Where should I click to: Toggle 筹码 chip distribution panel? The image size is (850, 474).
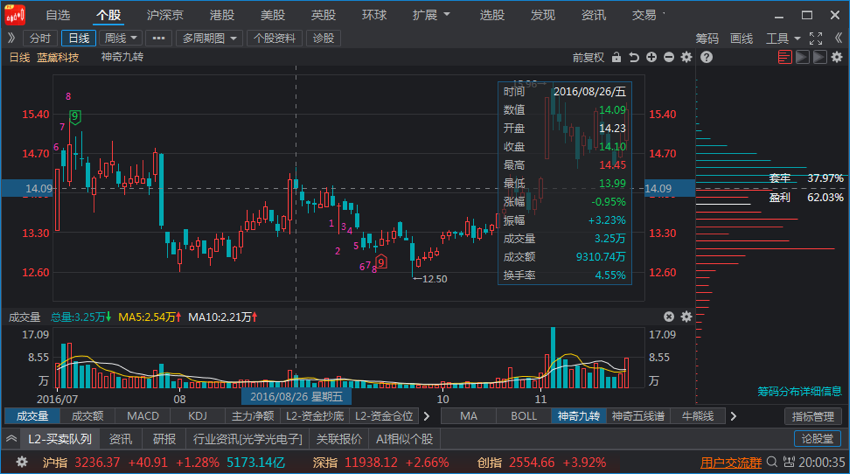(x=707, y=38)
